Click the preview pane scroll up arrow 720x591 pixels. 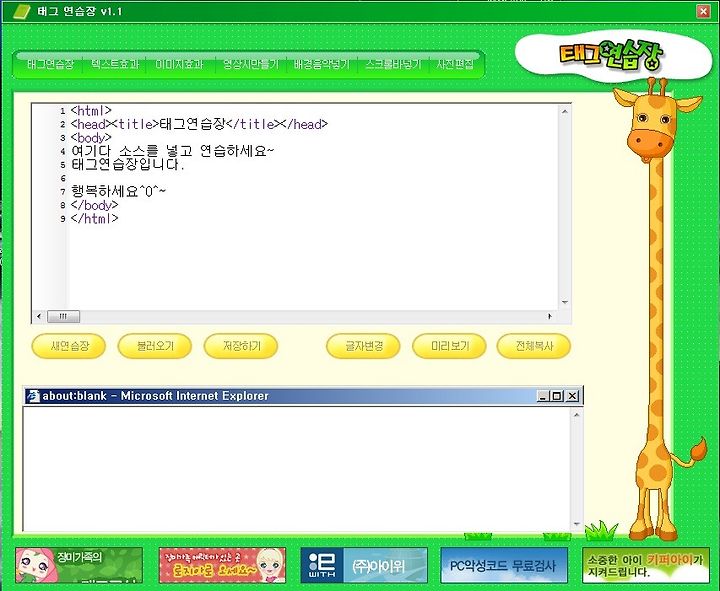[577, 415]
